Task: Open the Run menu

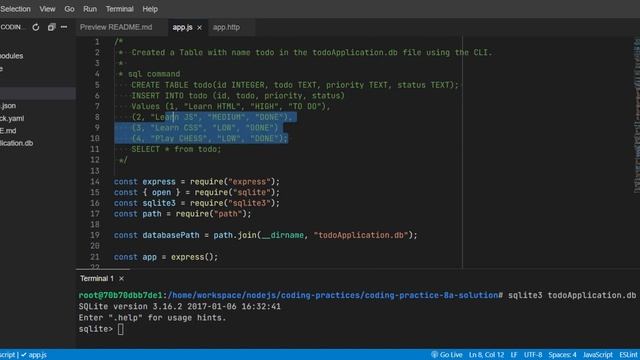Action: click(x=90, y=9)
